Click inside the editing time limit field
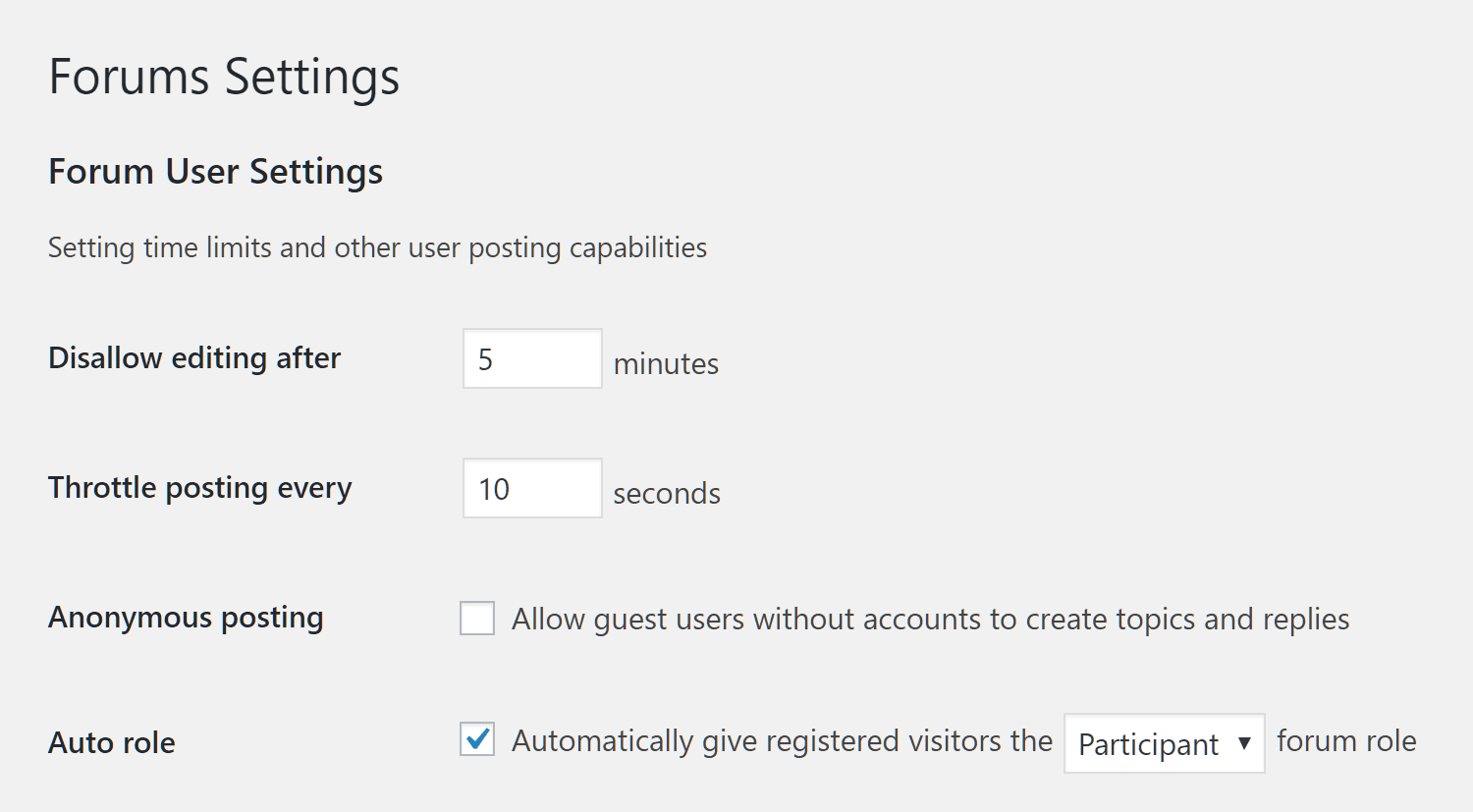This screenshot has height=812, width=1473. click(532, 358)
